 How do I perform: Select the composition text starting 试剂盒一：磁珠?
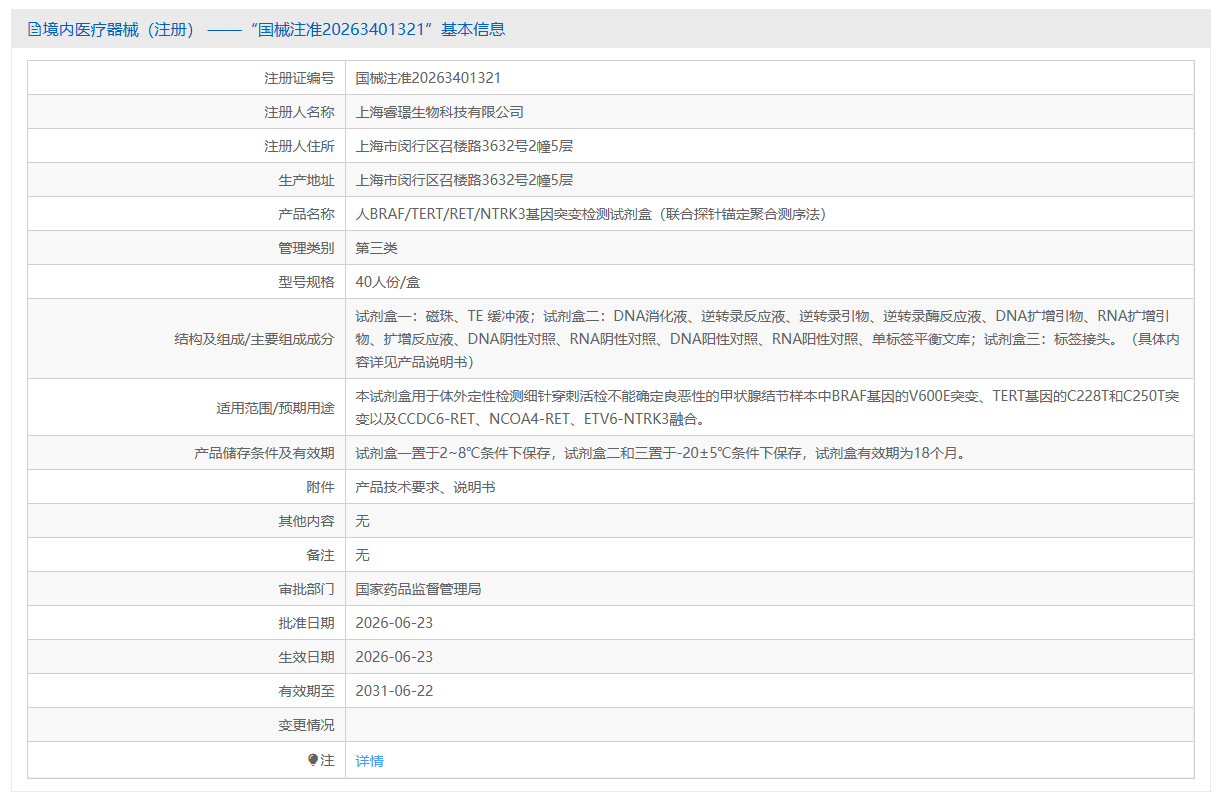(x=768, y=339)
